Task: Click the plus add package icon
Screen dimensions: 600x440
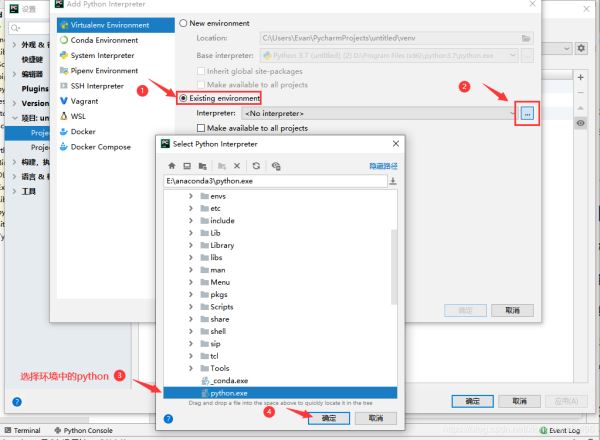Action: point(580,77)
